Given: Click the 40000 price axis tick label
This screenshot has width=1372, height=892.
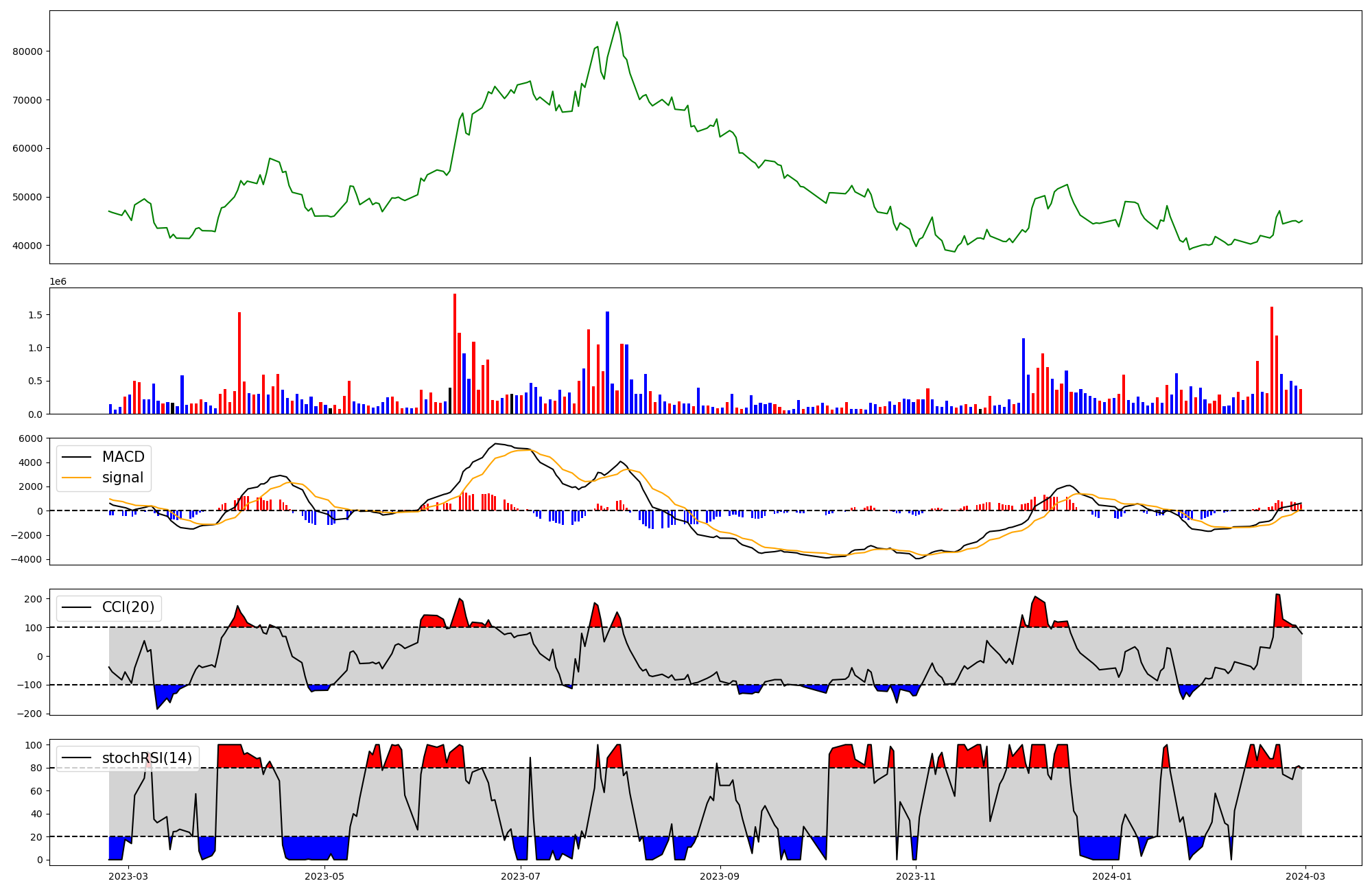Looking at the screenshot, I should (27, 246).
